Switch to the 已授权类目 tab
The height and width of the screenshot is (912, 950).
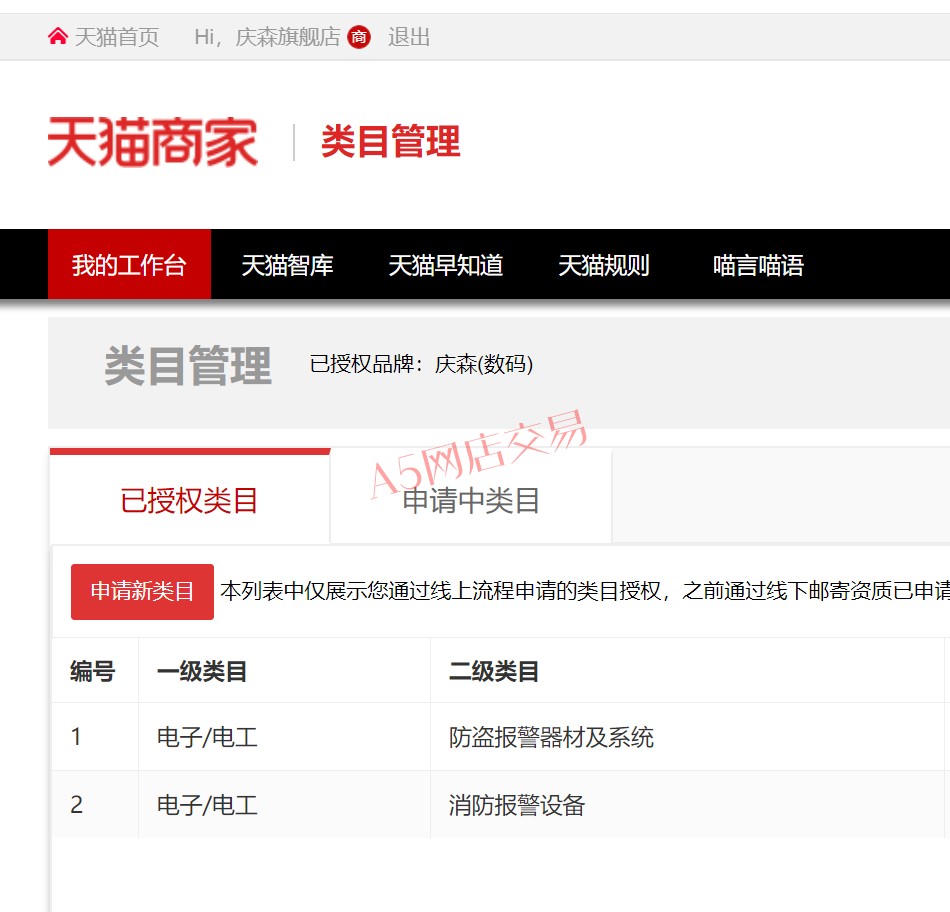pos(190,496)
